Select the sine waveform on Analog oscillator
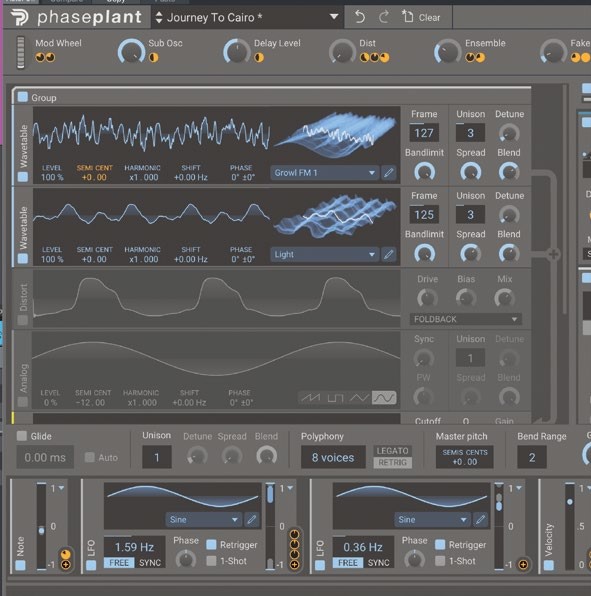Image resolution: width=591 pixels, height=596 pixels. (384, 398)
